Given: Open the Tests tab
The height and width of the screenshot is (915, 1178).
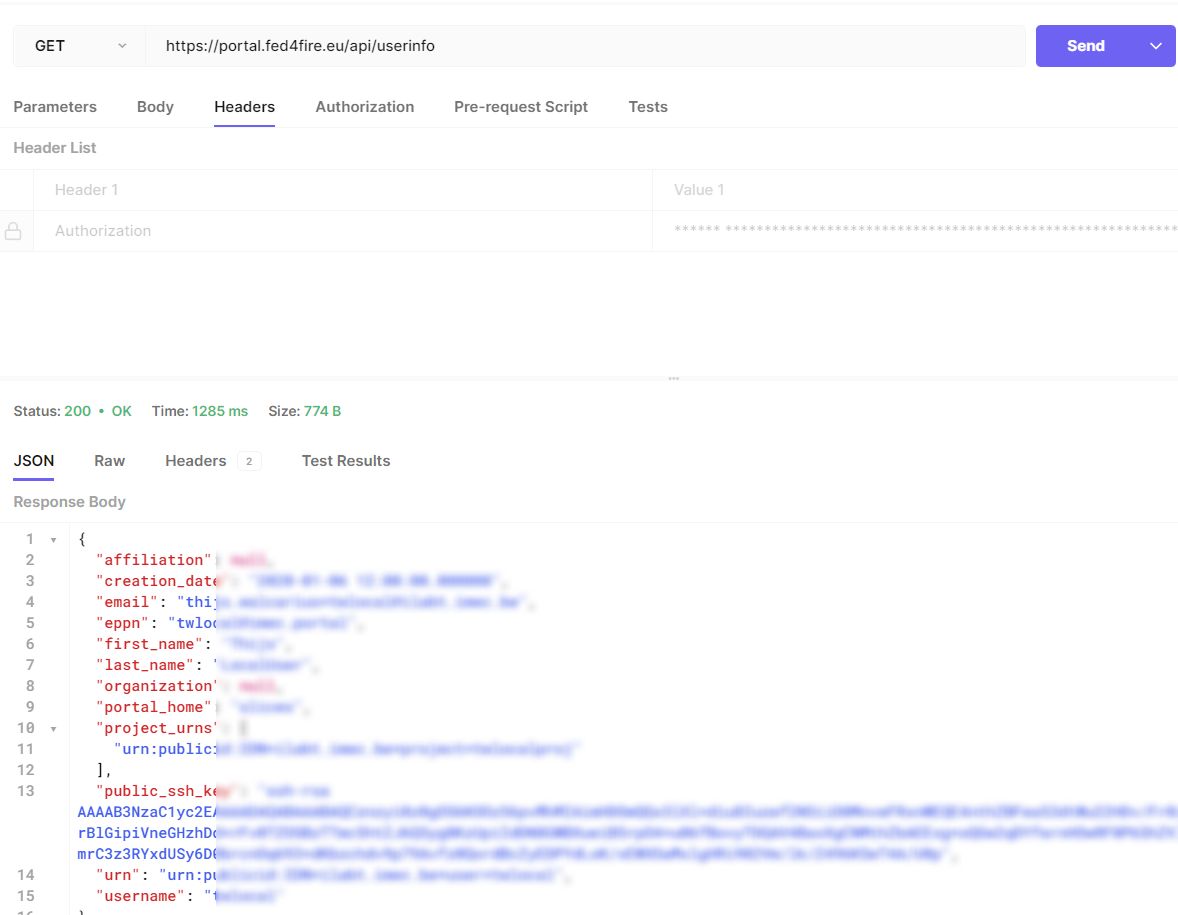Looking at the screenshot, I should 648,107.
